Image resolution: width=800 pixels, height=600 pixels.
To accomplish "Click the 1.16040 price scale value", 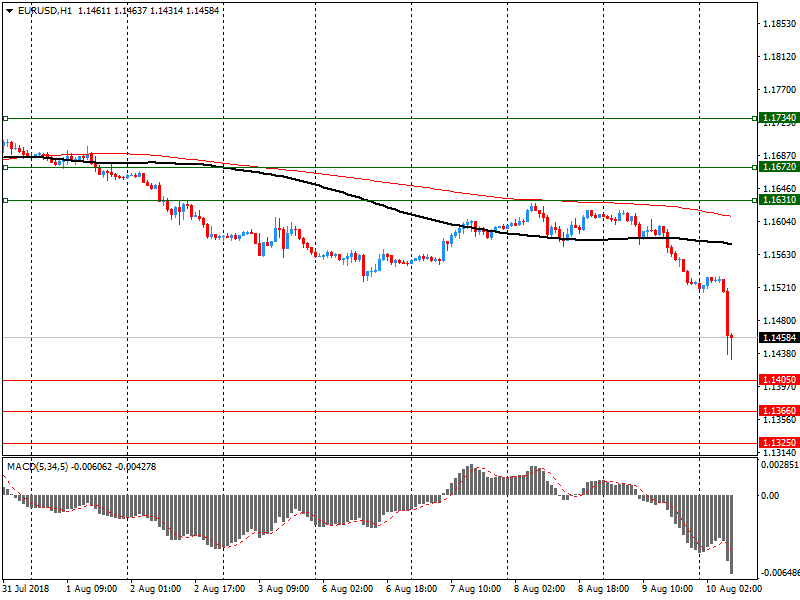I will click(x=780, y=221).
